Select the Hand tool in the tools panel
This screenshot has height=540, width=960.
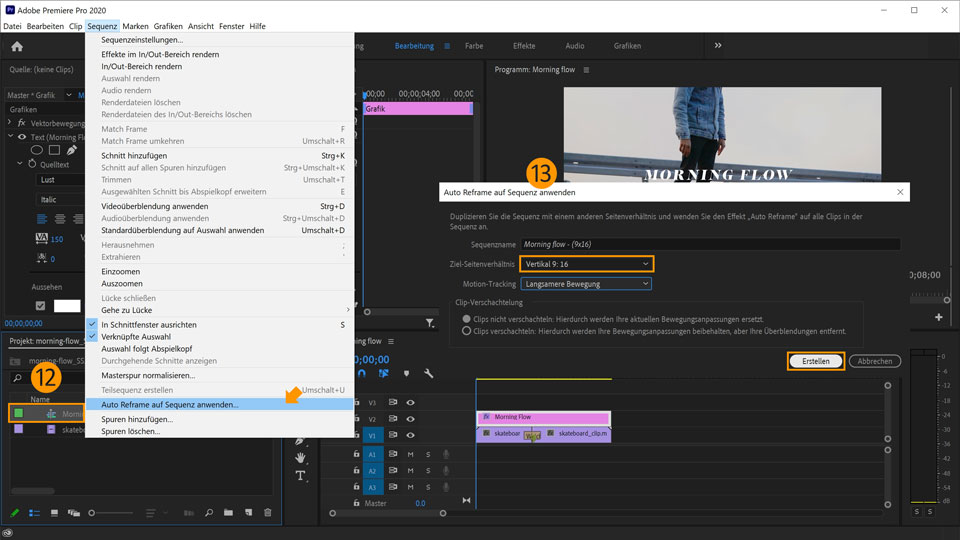(300, 457)
